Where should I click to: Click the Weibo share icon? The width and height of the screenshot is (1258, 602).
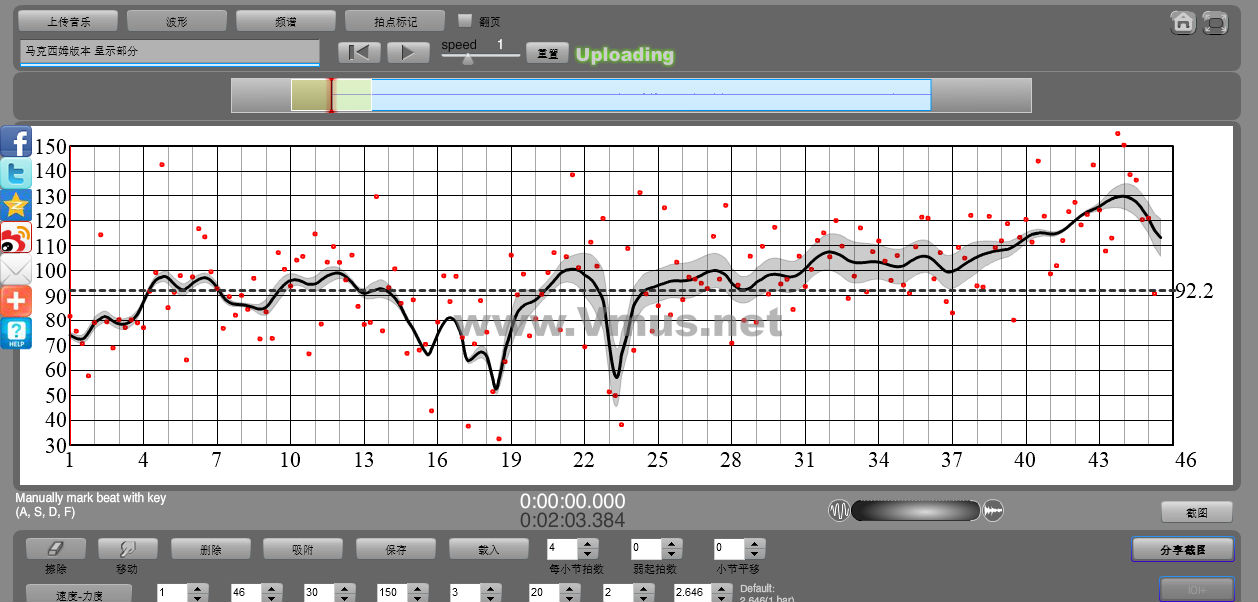(x=16, y=239)
